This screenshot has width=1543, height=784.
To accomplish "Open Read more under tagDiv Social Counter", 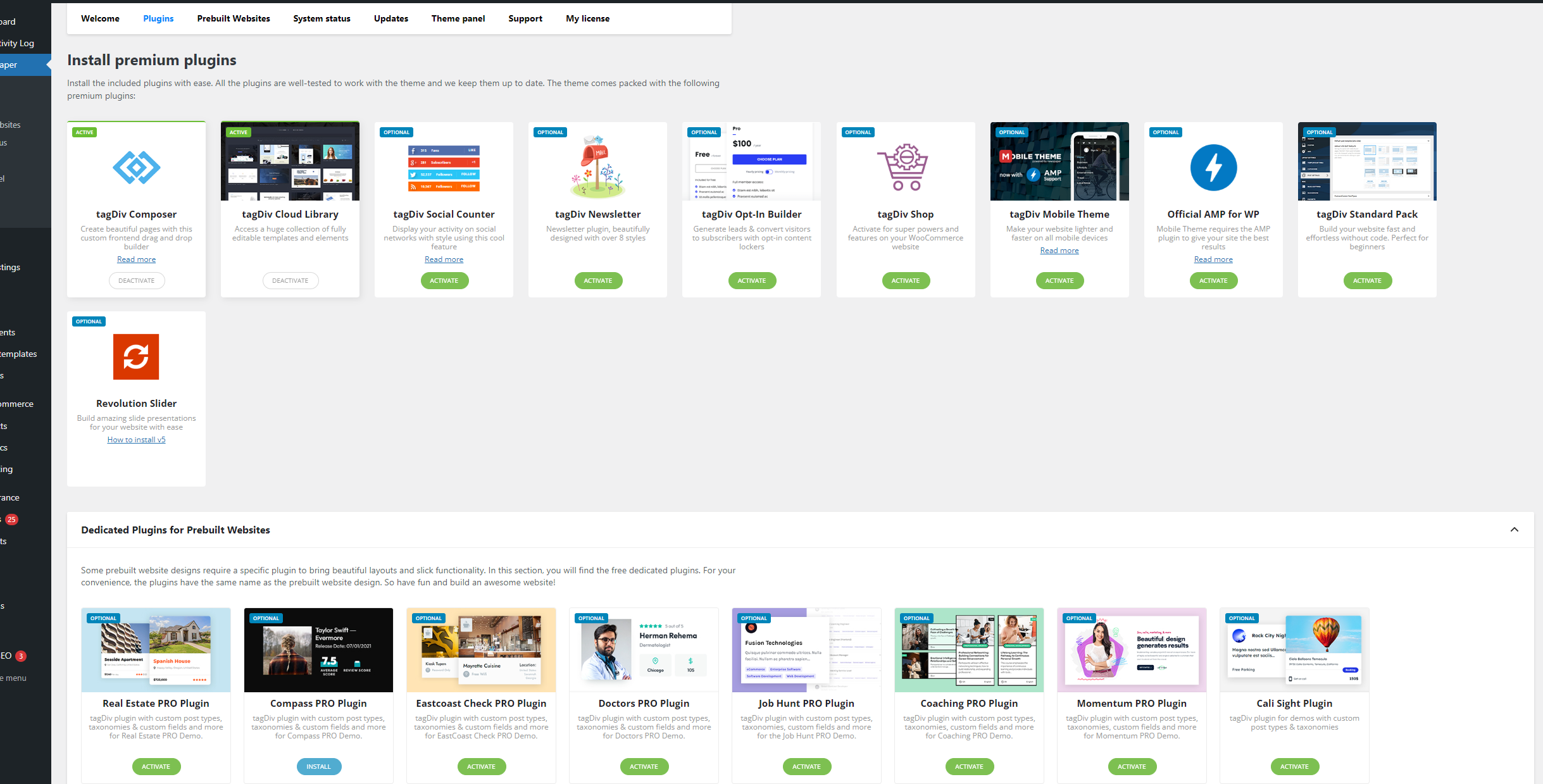I will pyautogui.click(x=444, y=259).
